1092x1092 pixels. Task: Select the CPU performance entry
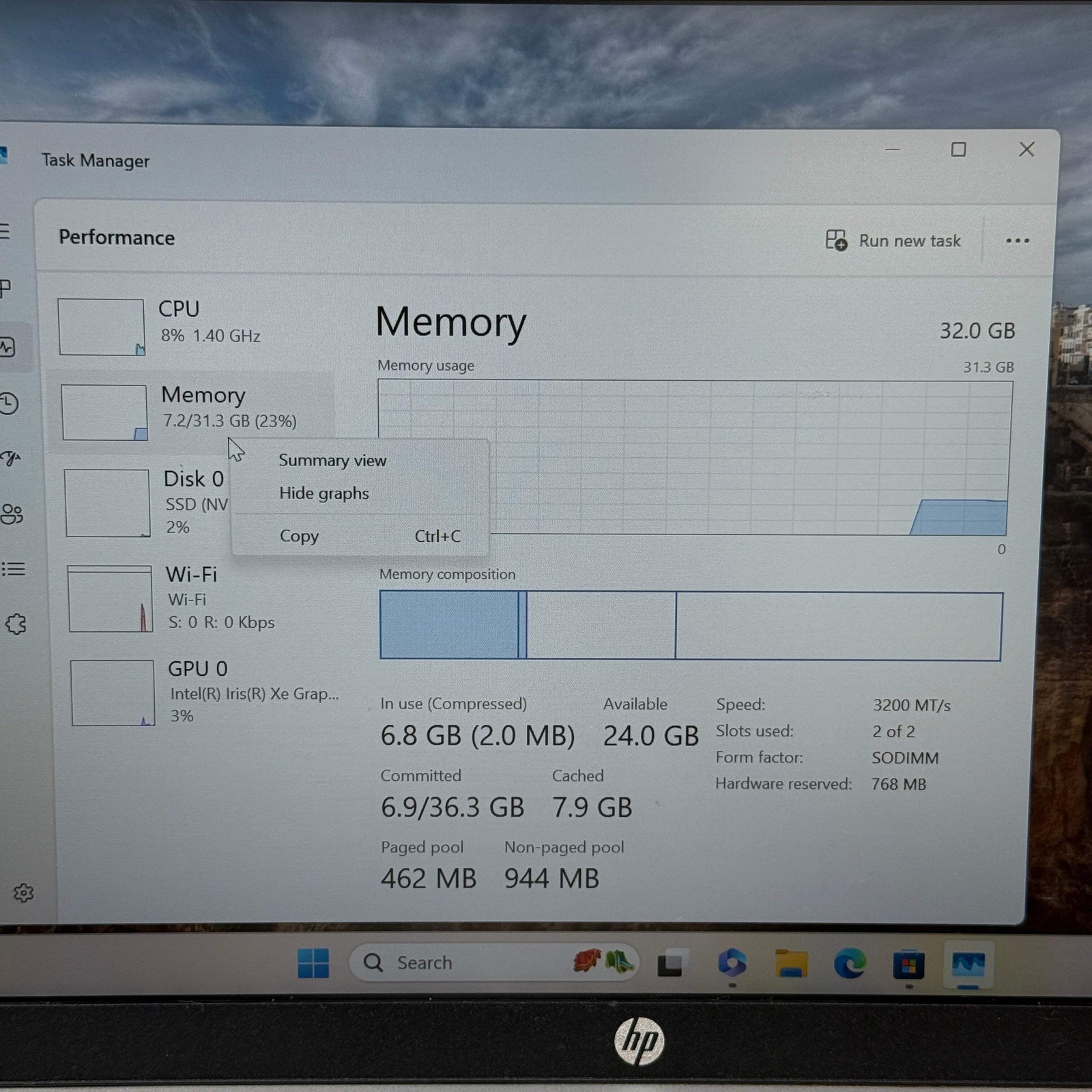tap(191, 326)
